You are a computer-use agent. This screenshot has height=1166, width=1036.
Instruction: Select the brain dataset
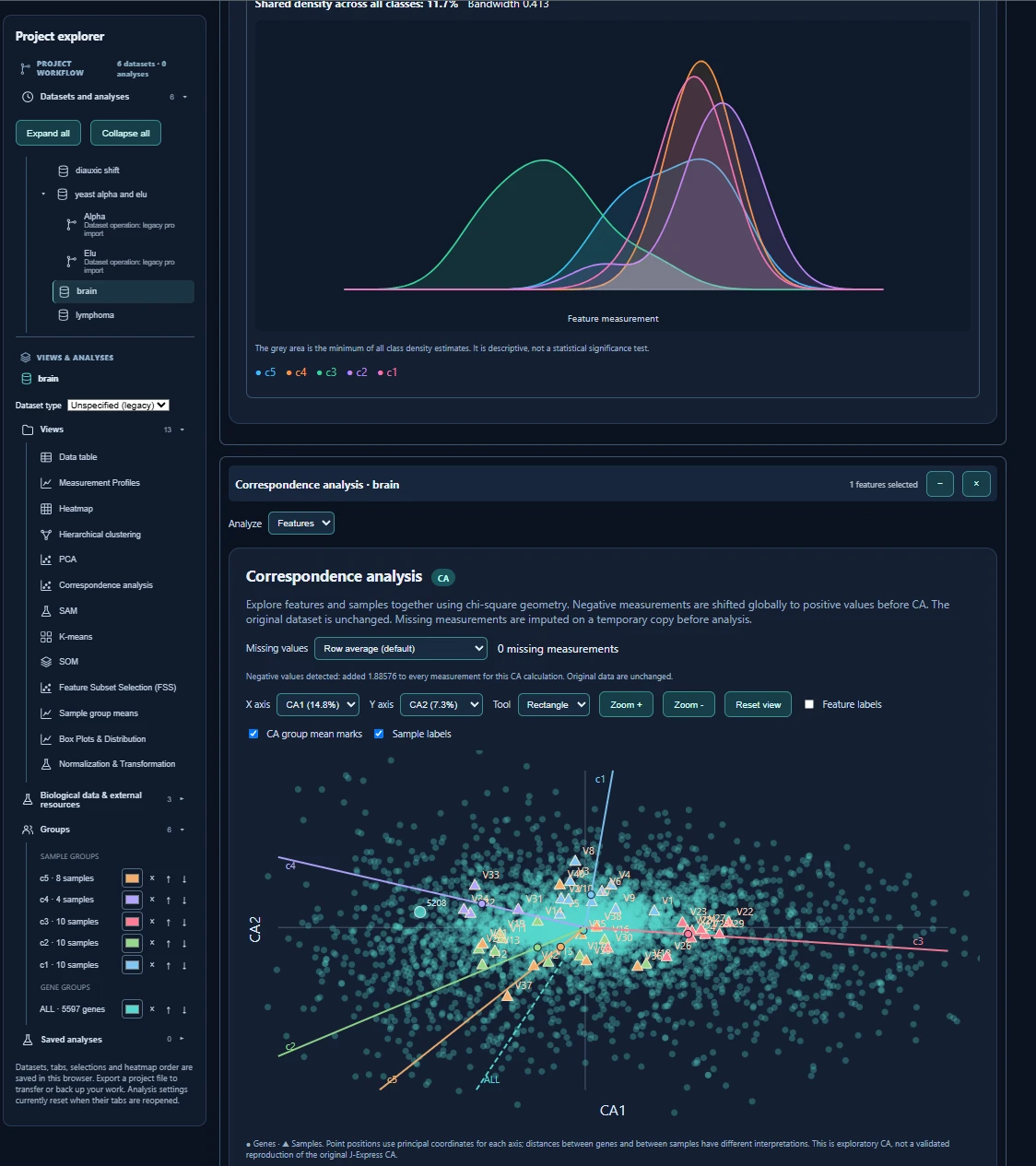(x=124, y=291)
